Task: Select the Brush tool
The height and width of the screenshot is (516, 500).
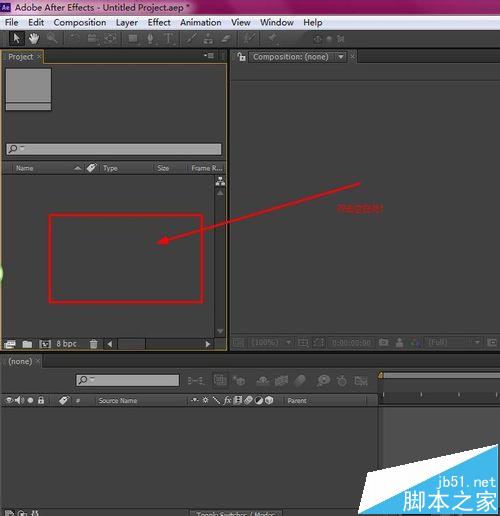Action: 191,39
